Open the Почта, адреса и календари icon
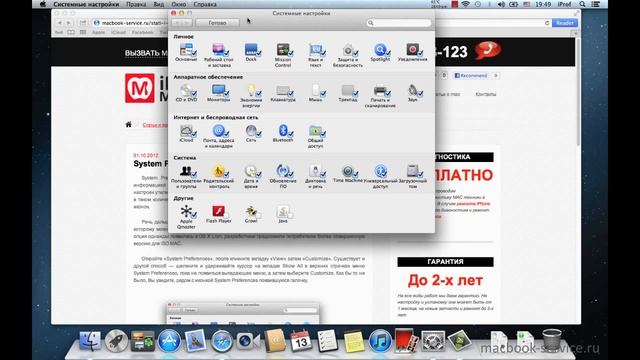Screen dimensions: 640x360 218,131
